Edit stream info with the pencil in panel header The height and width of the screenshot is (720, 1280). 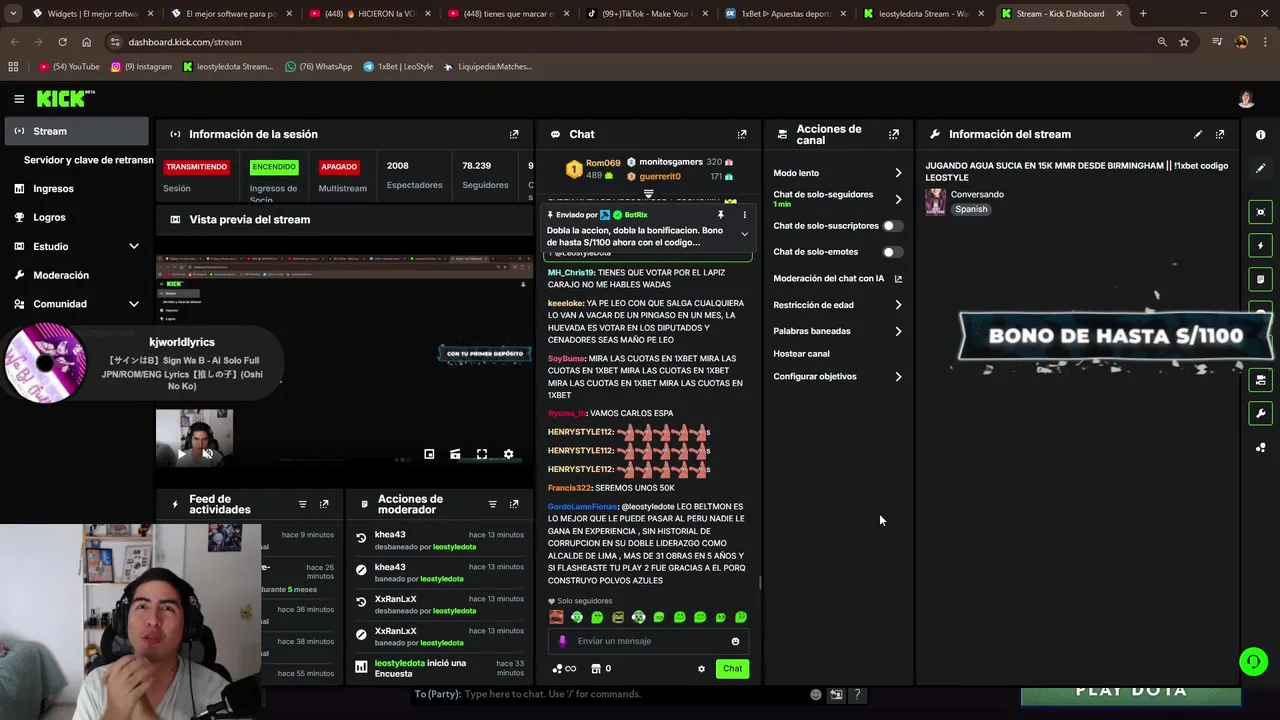1198,134
